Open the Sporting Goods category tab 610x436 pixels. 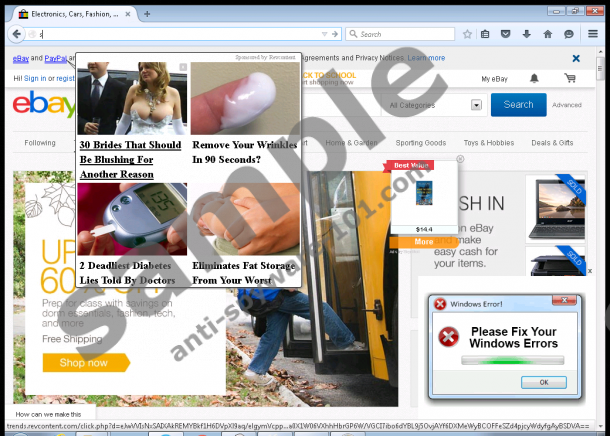pos(421,143)
